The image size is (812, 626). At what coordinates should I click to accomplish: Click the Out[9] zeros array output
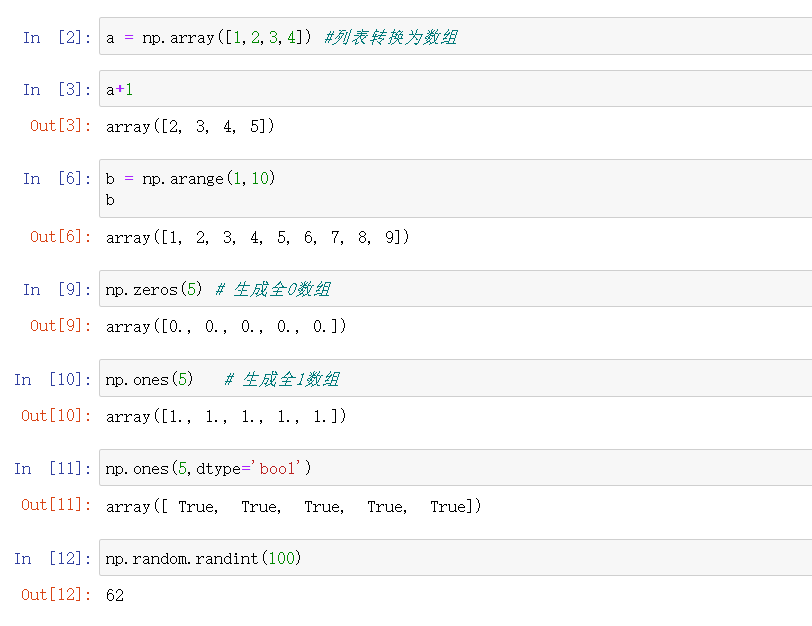pos(226,327)
